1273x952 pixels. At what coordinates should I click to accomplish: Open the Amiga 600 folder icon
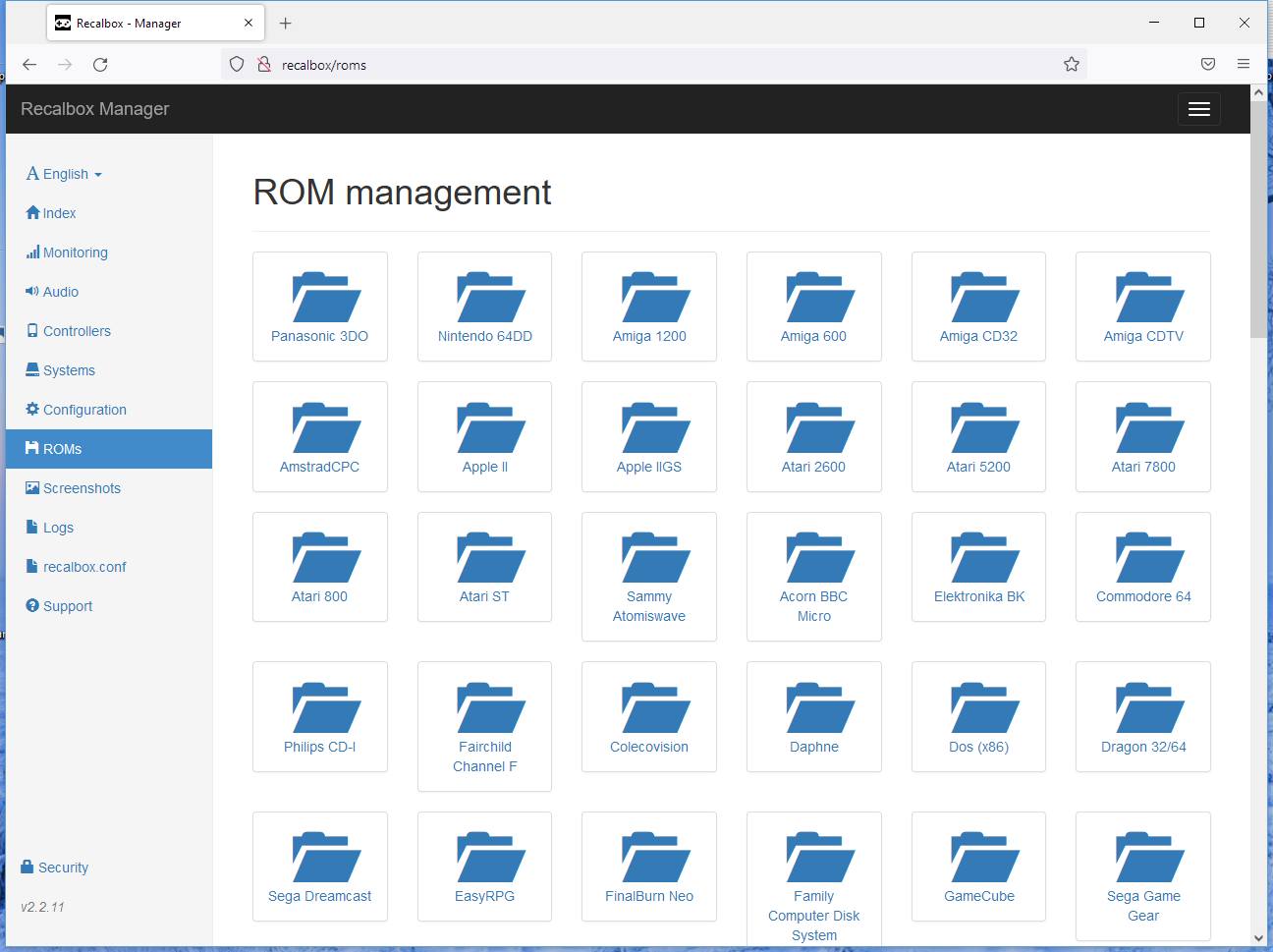click(x=821, y=297)
